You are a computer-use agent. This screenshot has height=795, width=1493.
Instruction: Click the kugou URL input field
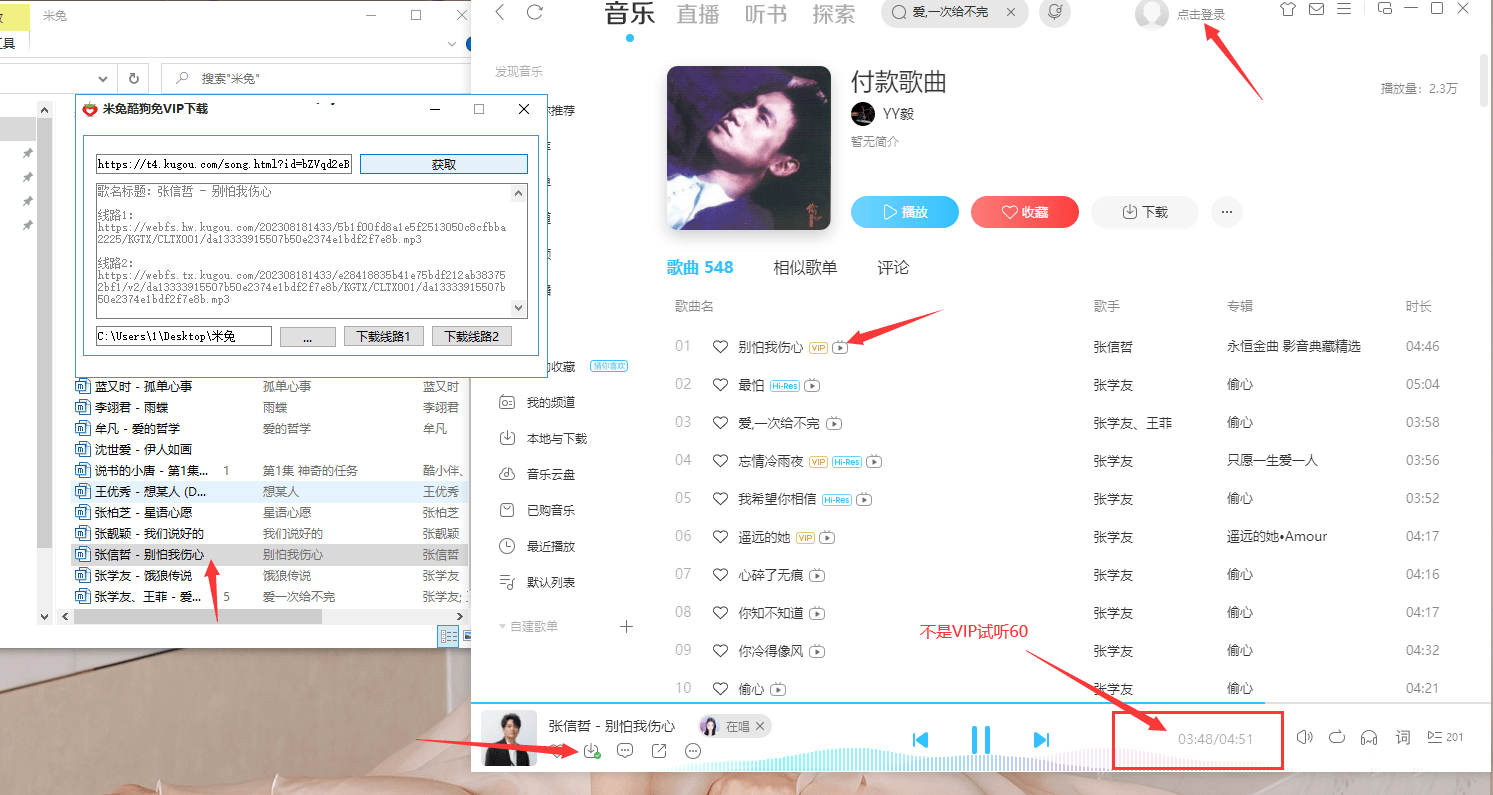pos(224,165)
